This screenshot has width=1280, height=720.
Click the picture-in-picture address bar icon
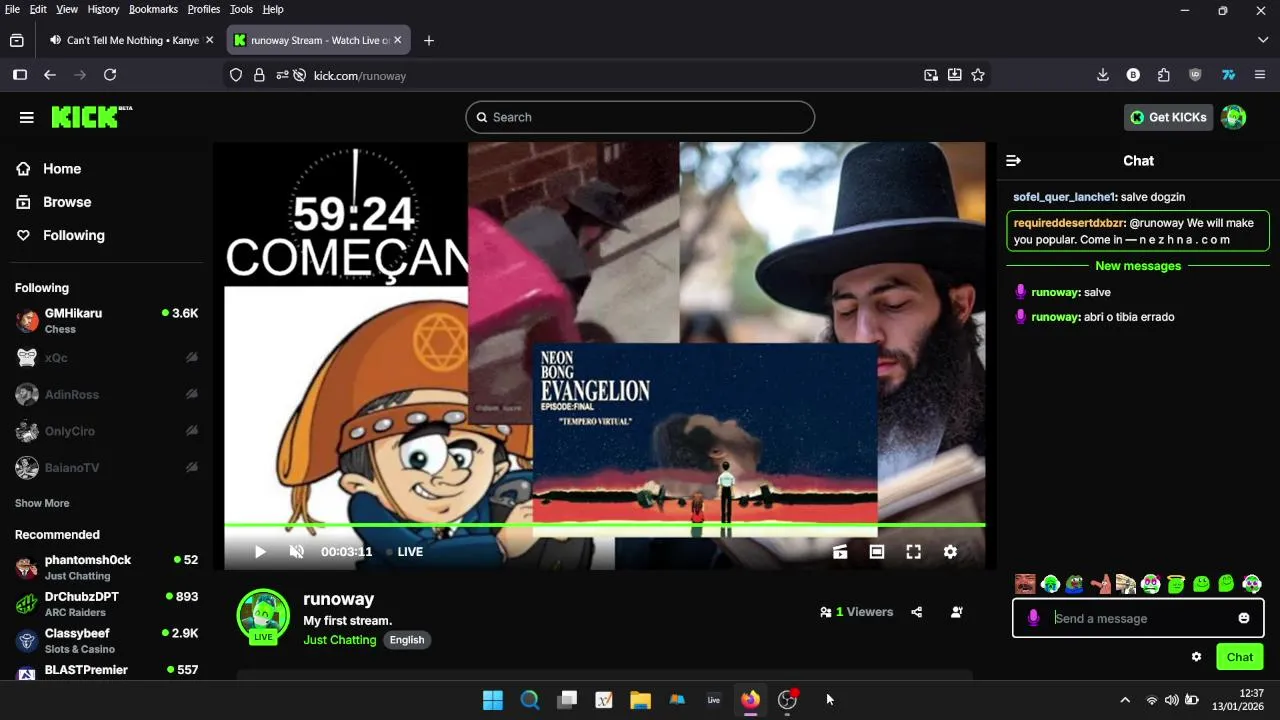[x=931, y=75]
